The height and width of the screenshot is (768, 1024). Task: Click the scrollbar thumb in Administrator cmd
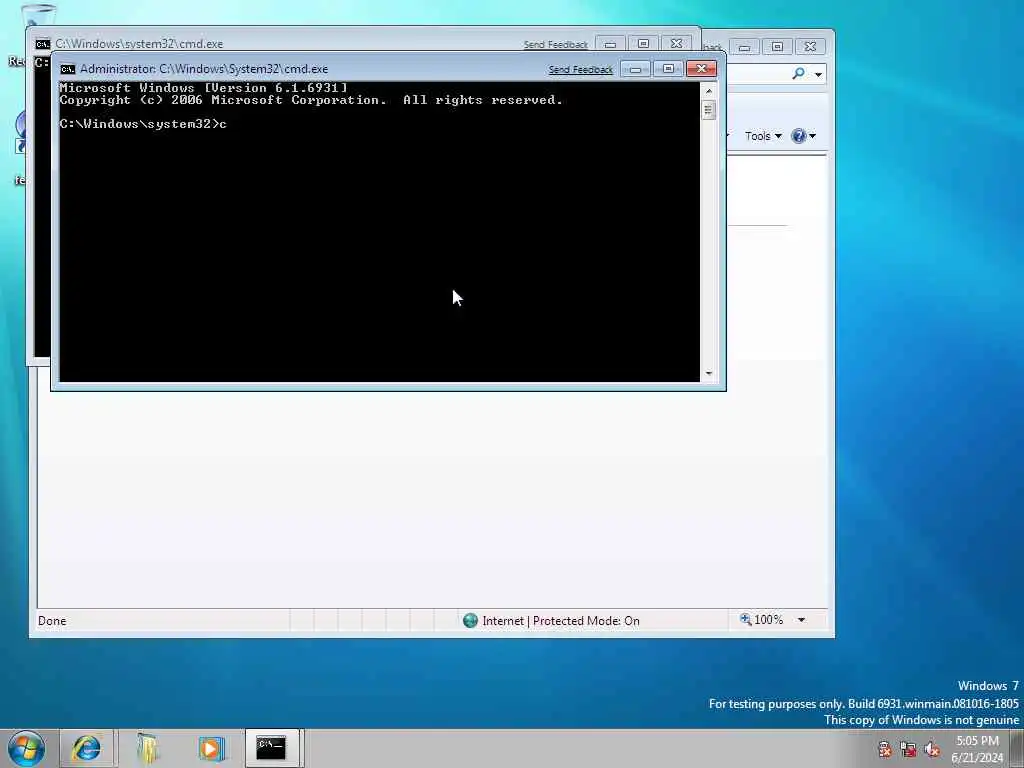click(709, 110)
